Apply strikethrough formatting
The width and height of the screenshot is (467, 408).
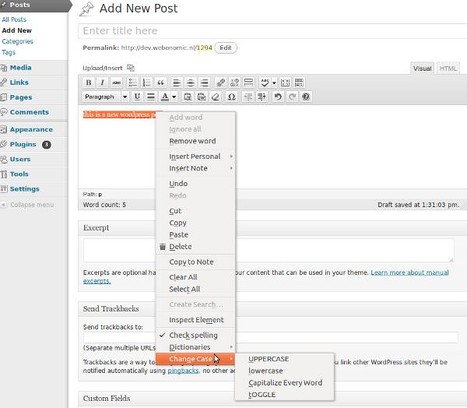pyautogui.click(x=116, y=83)
